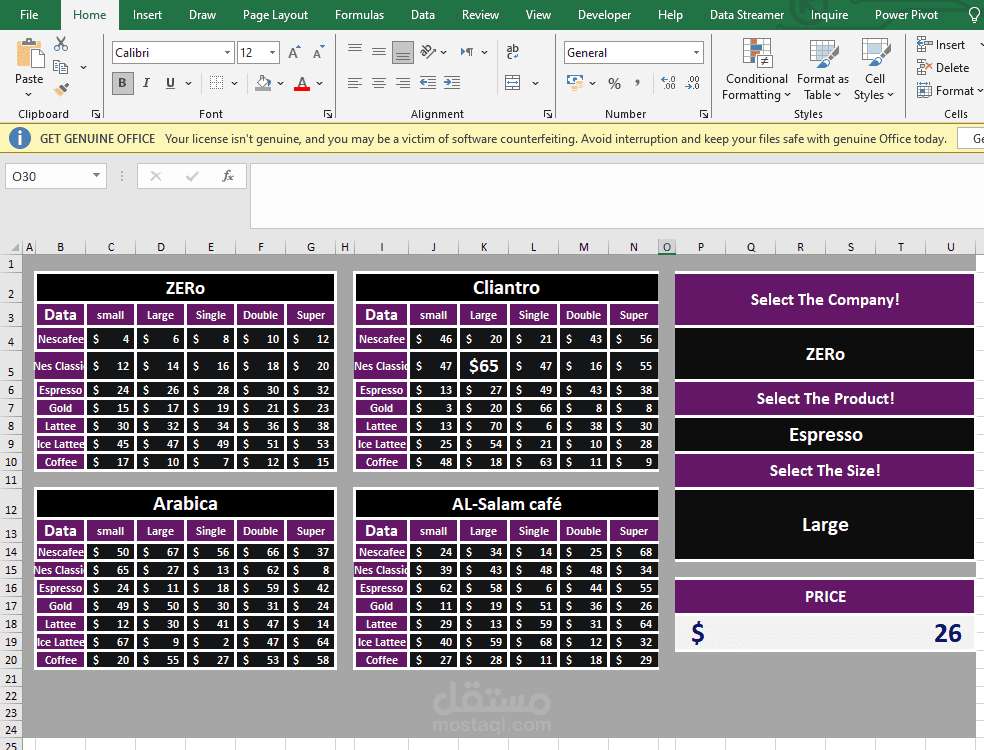The image size is (984, 750).
Task: Apply Comma Style format
Action: point(638,83)
